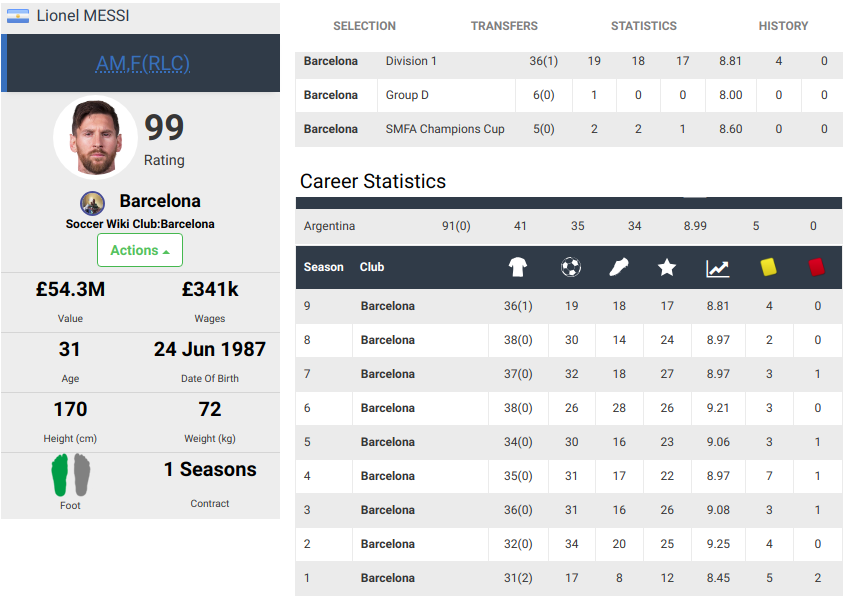Click the goals soccer ball icon
Viewport: 843px width, 597px height.
click(571, 267)
